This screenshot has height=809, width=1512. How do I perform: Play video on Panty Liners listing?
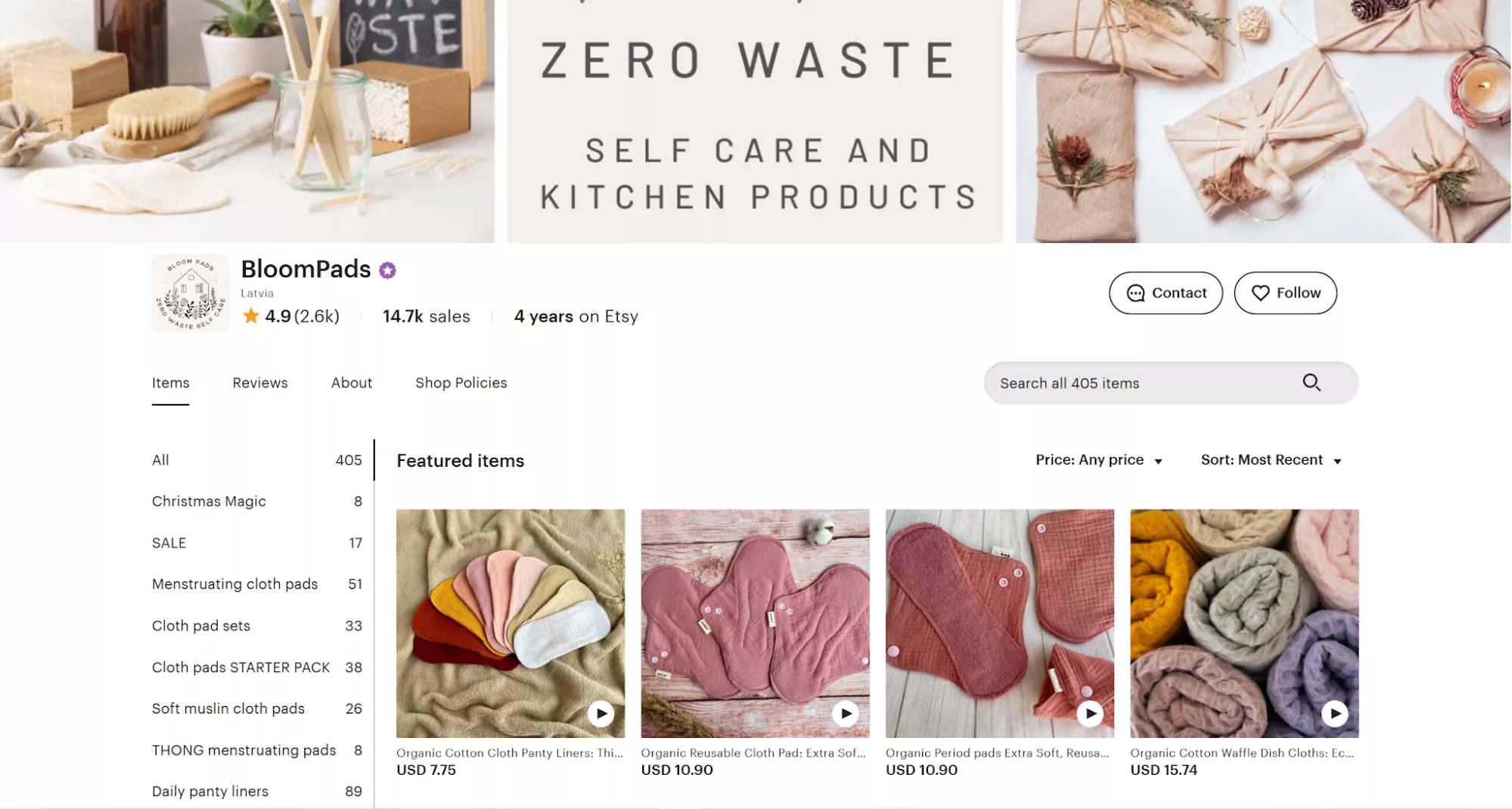601,713
